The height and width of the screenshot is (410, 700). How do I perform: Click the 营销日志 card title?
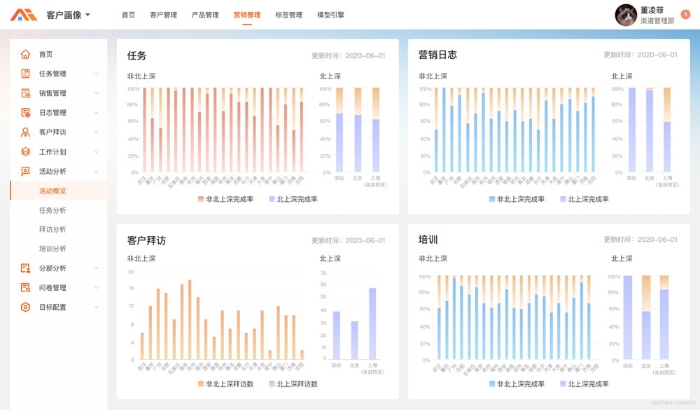[x=438, y=54]
